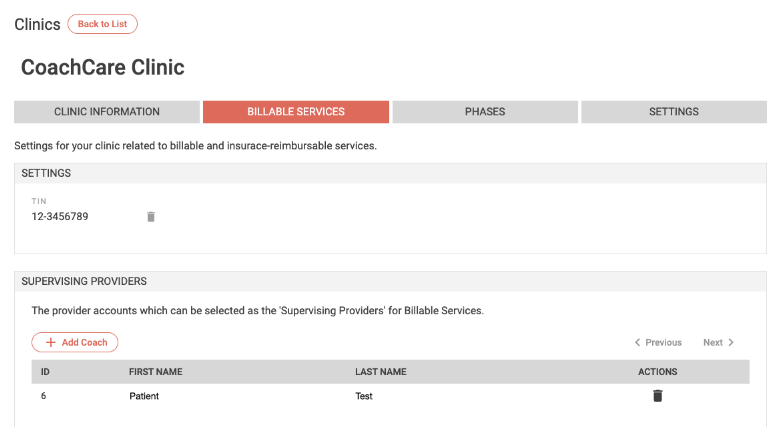Add a coach as supervising provider
Screen dimensions: 780x427
click(75, 342)
